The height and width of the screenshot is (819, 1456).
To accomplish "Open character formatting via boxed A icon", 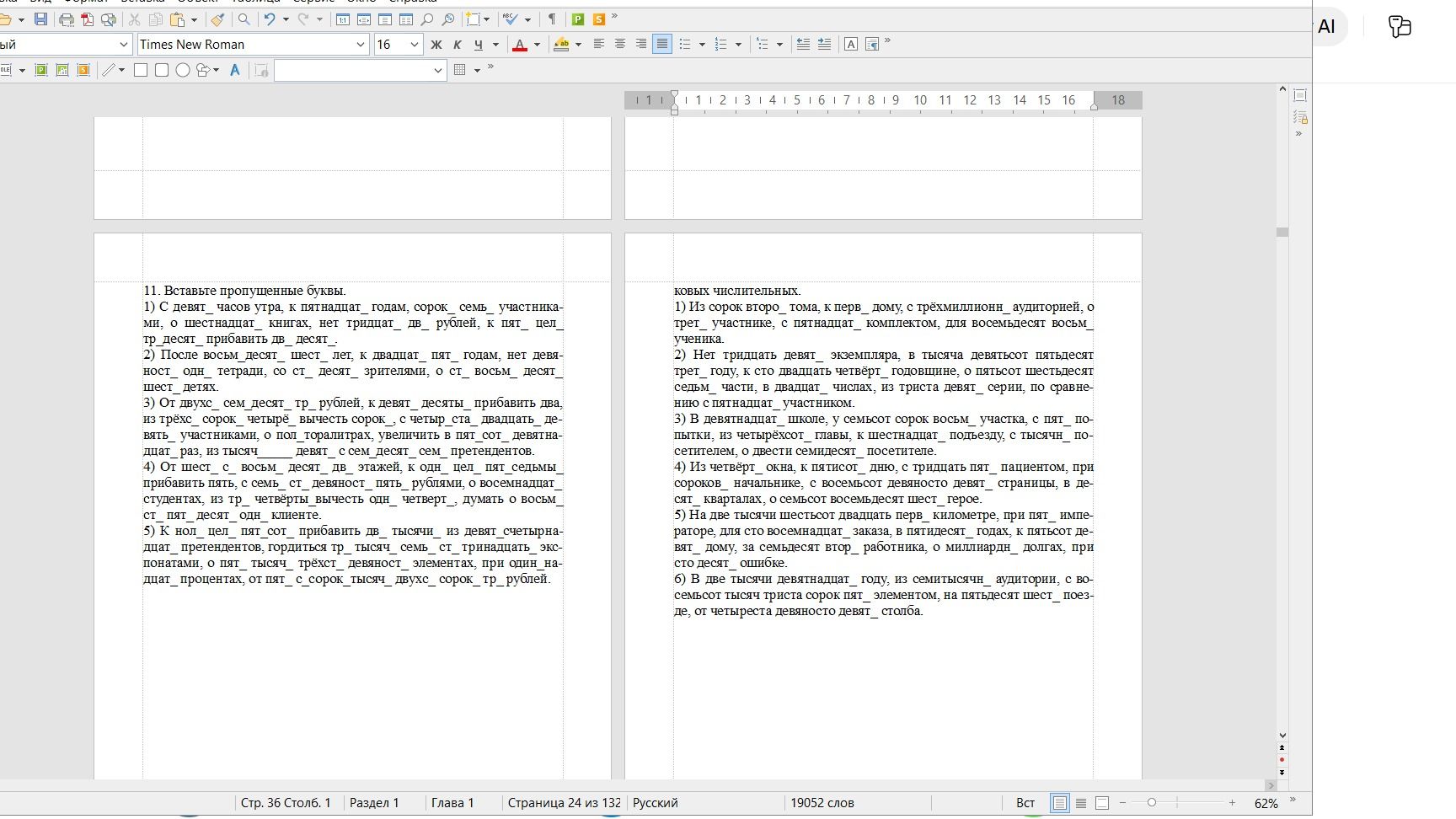I will pos(851,44).
